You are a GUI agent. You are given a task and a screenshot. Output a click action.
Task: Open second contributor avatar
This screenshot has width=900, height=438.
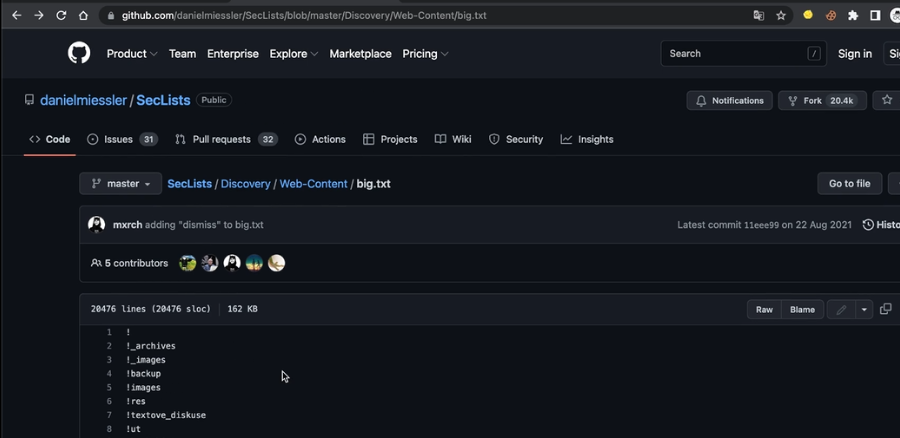(210, 263)
